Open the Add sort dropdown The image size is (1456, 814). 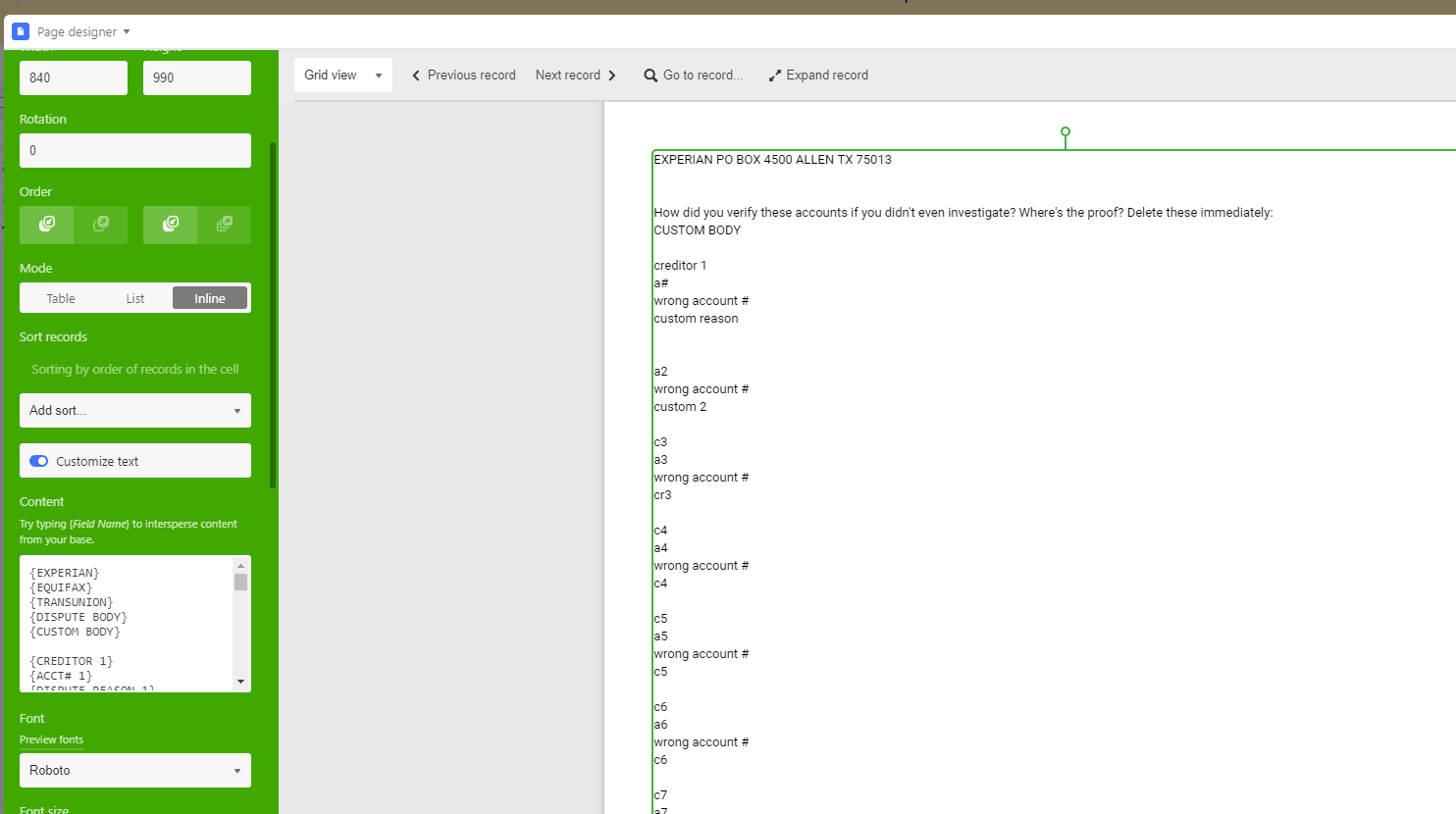click(135, 411)
